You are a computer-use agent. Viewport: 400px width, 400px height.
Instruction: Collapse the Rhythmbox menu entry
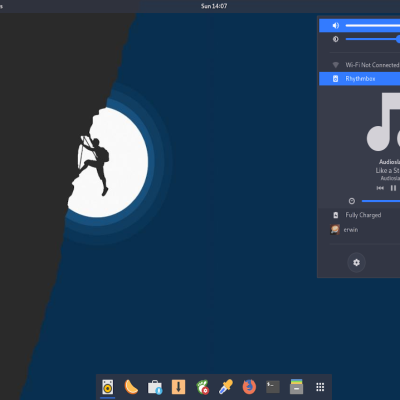[x=359, y=79]
